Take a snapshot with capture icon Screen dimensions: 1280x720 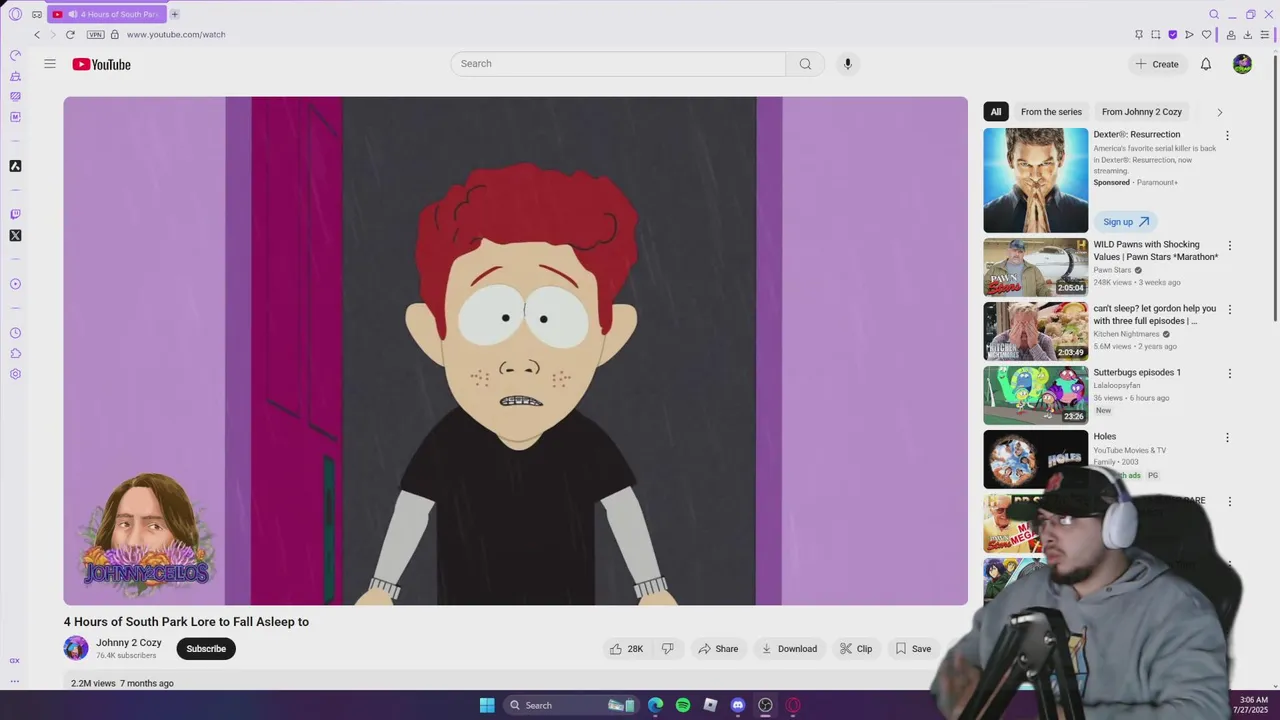pyautogui.click(x=1155, y=34)
